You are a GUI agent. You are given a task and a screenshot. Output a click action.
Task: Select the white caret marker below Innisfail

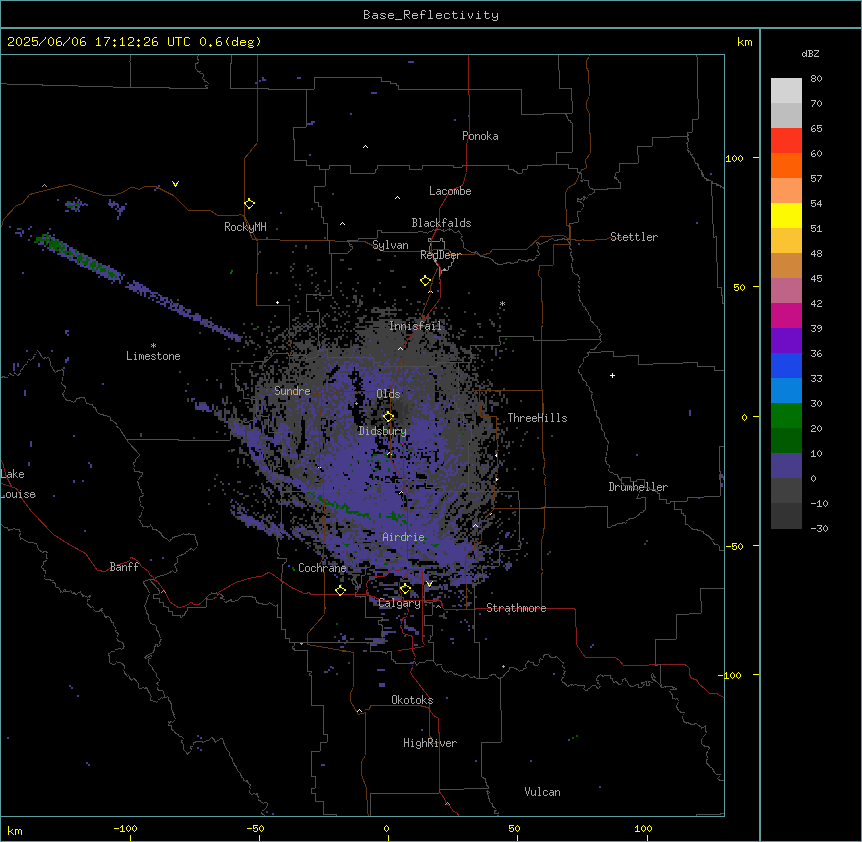coord(400,348)
